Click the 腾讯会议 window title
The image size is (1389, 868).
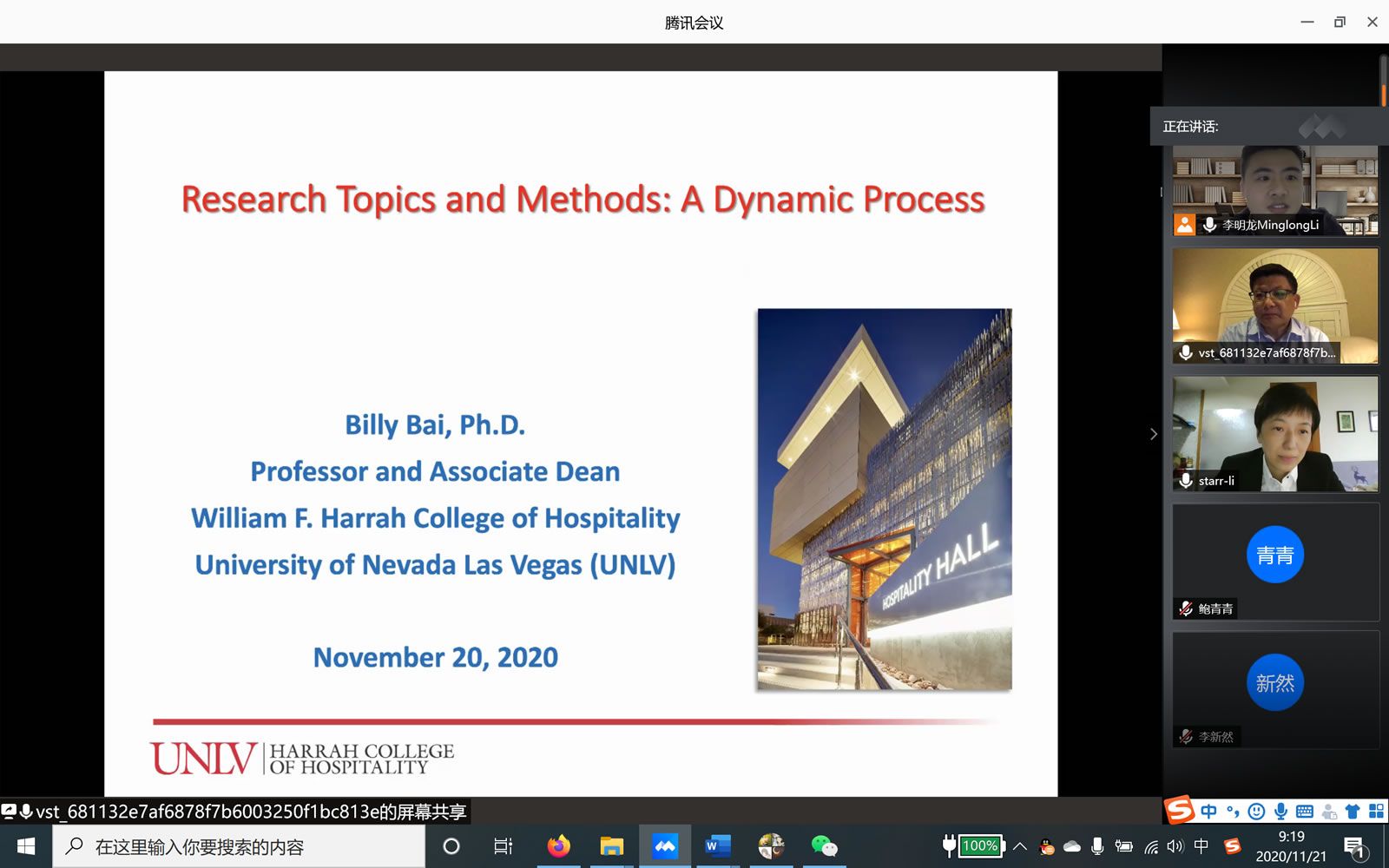point(694,23)
